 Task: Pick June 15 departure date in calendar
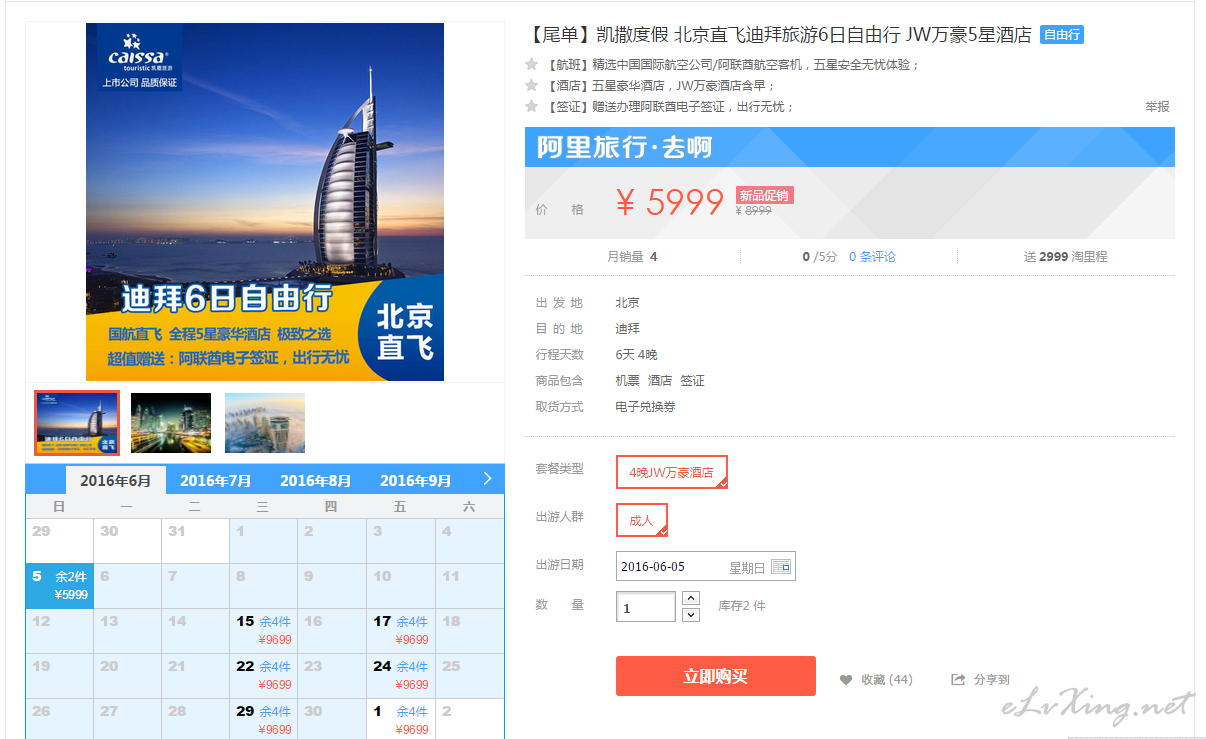click(x=264, y=631)
